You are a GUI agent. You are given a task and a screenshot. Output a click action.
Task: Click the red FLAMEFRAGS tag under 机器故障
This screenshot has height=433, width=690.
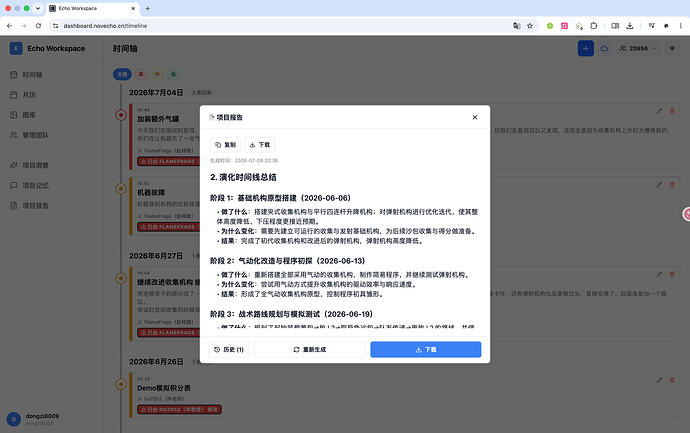(169, 227)
